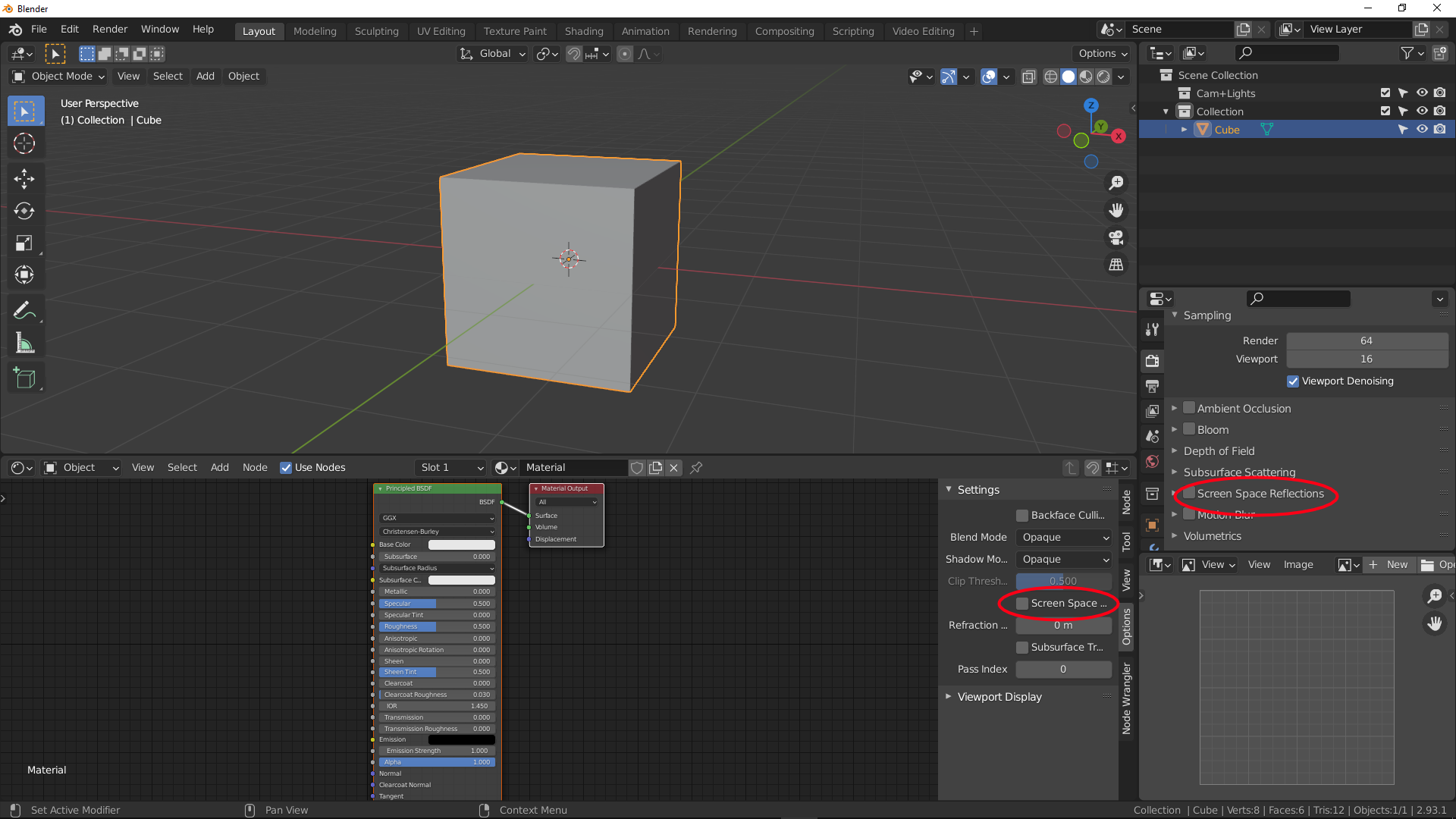Screen dimensions: 1456x819
Task: Open the Render menu
Action: [109, 29]
